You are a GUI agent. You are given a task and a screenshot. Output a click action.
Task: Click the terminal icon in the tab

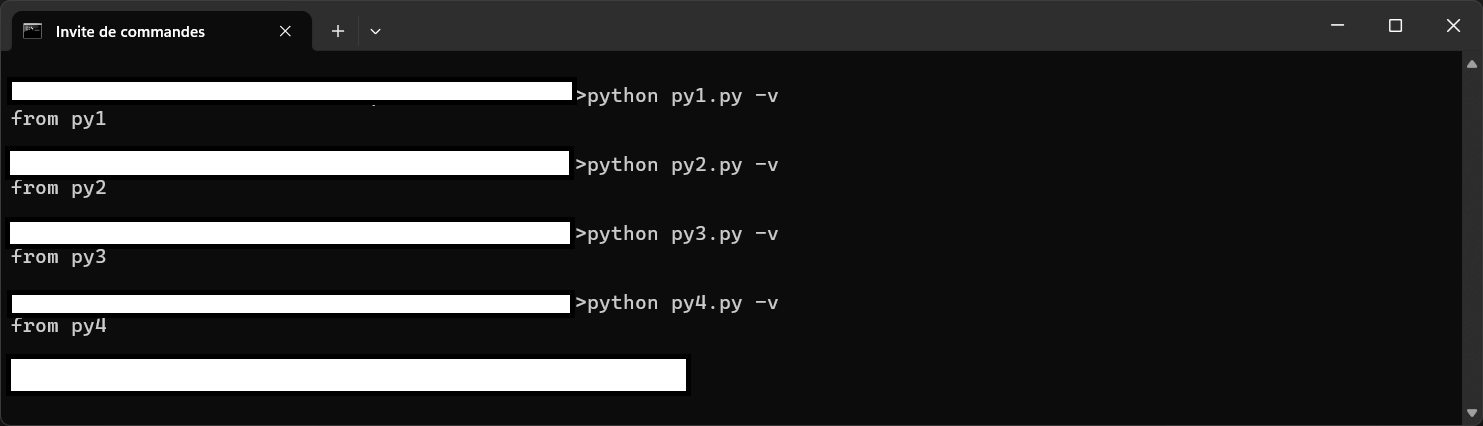[32, 31]
